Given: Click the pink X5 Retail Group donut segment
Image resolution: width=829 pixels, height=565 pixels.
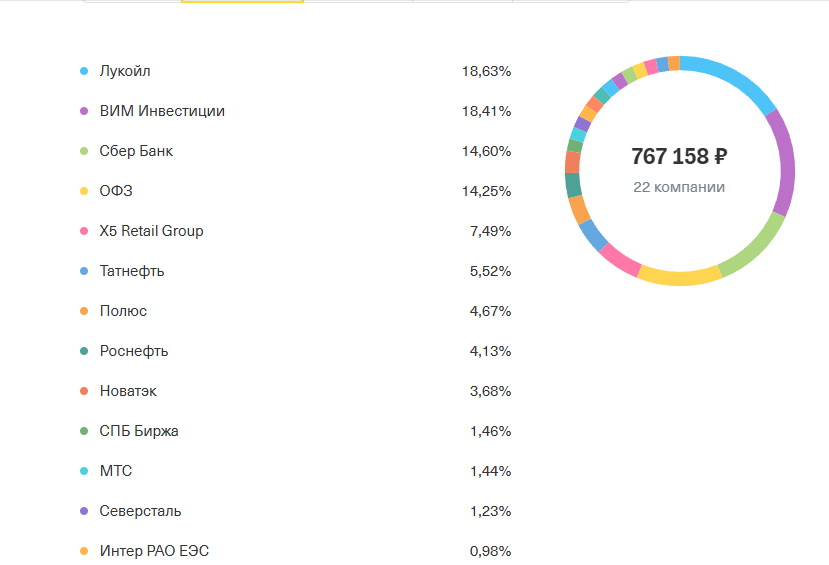Looking at the screenshot, I should coord(620,258).
